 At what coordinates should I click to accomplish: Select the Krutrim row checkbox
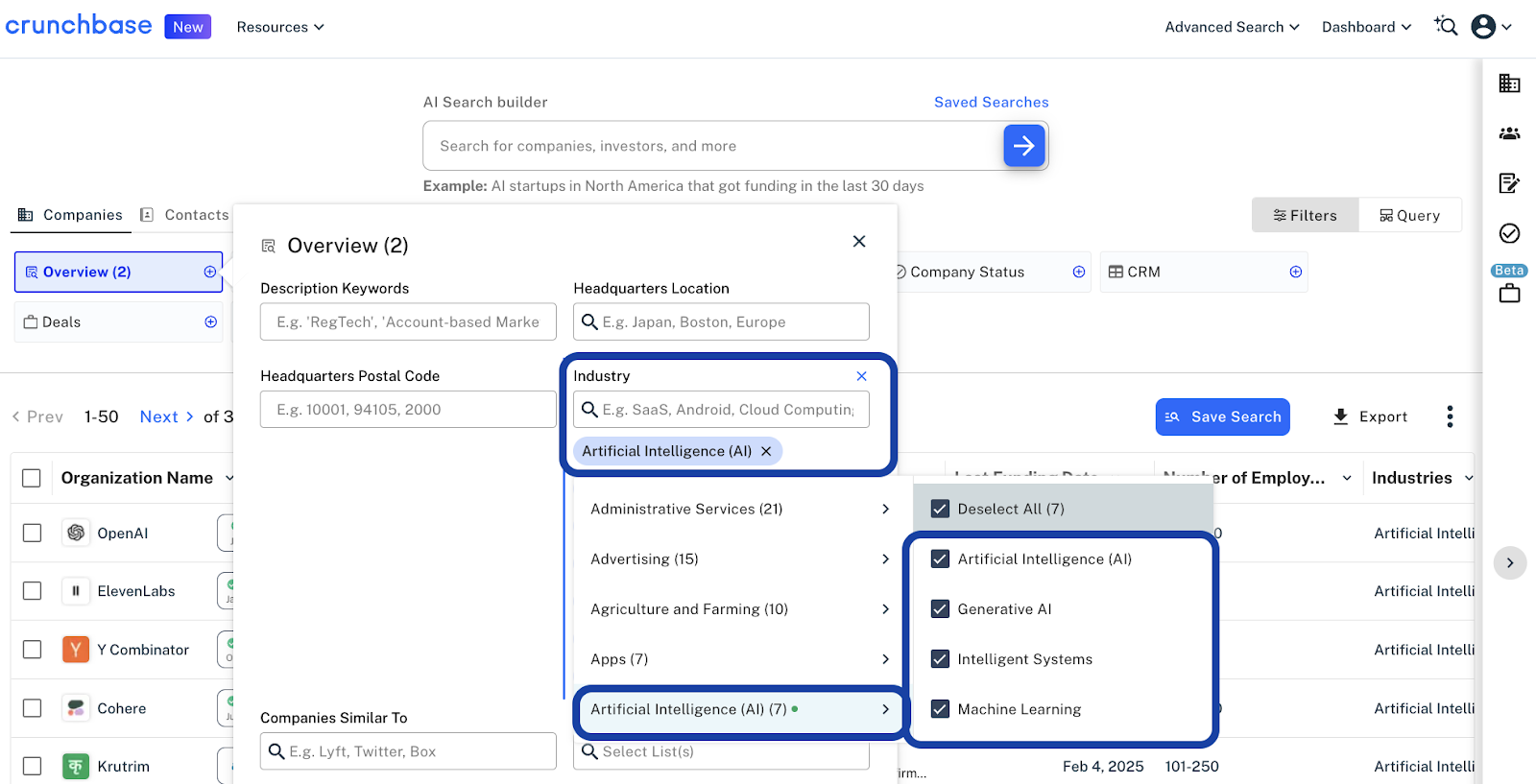click(x=32, y=766)
